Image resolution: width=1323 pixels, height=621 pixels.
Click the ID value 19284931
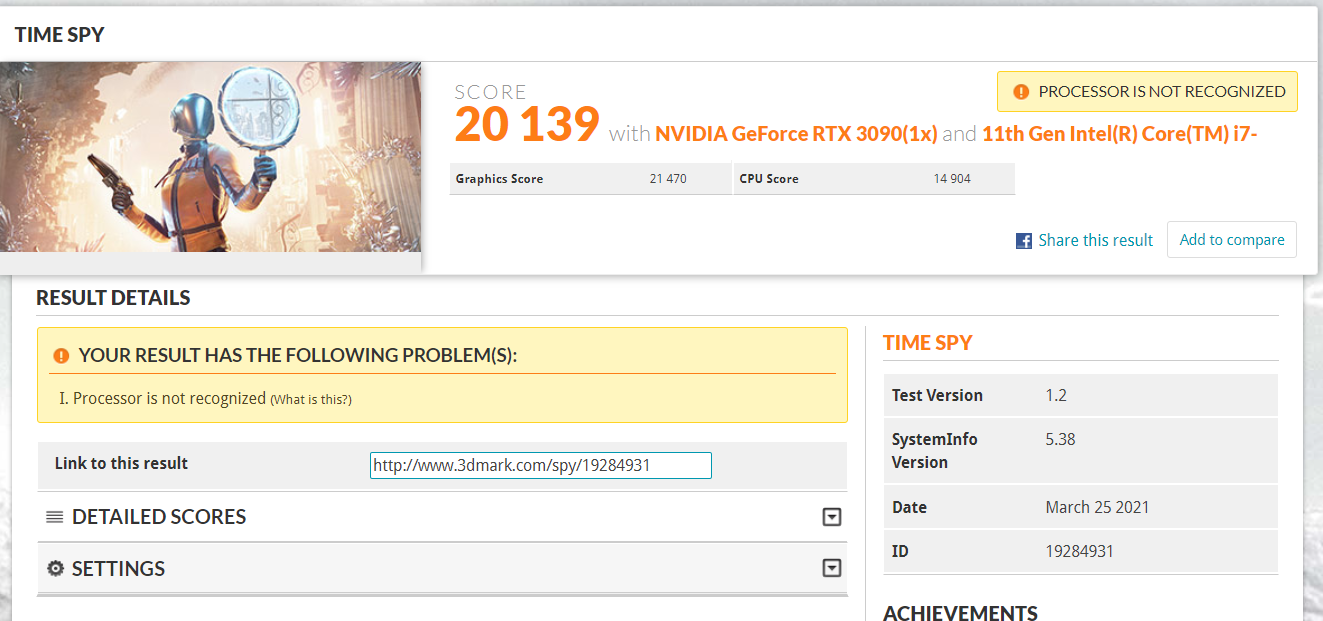(x=1079, y=551)
